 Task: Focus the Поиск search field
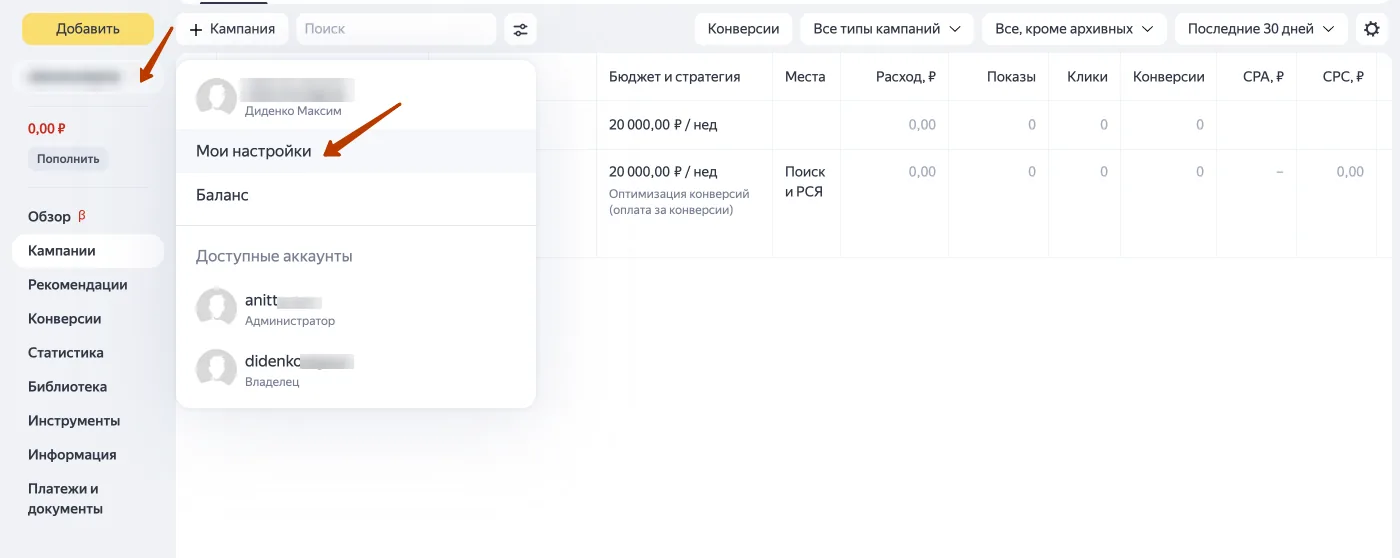396,29
